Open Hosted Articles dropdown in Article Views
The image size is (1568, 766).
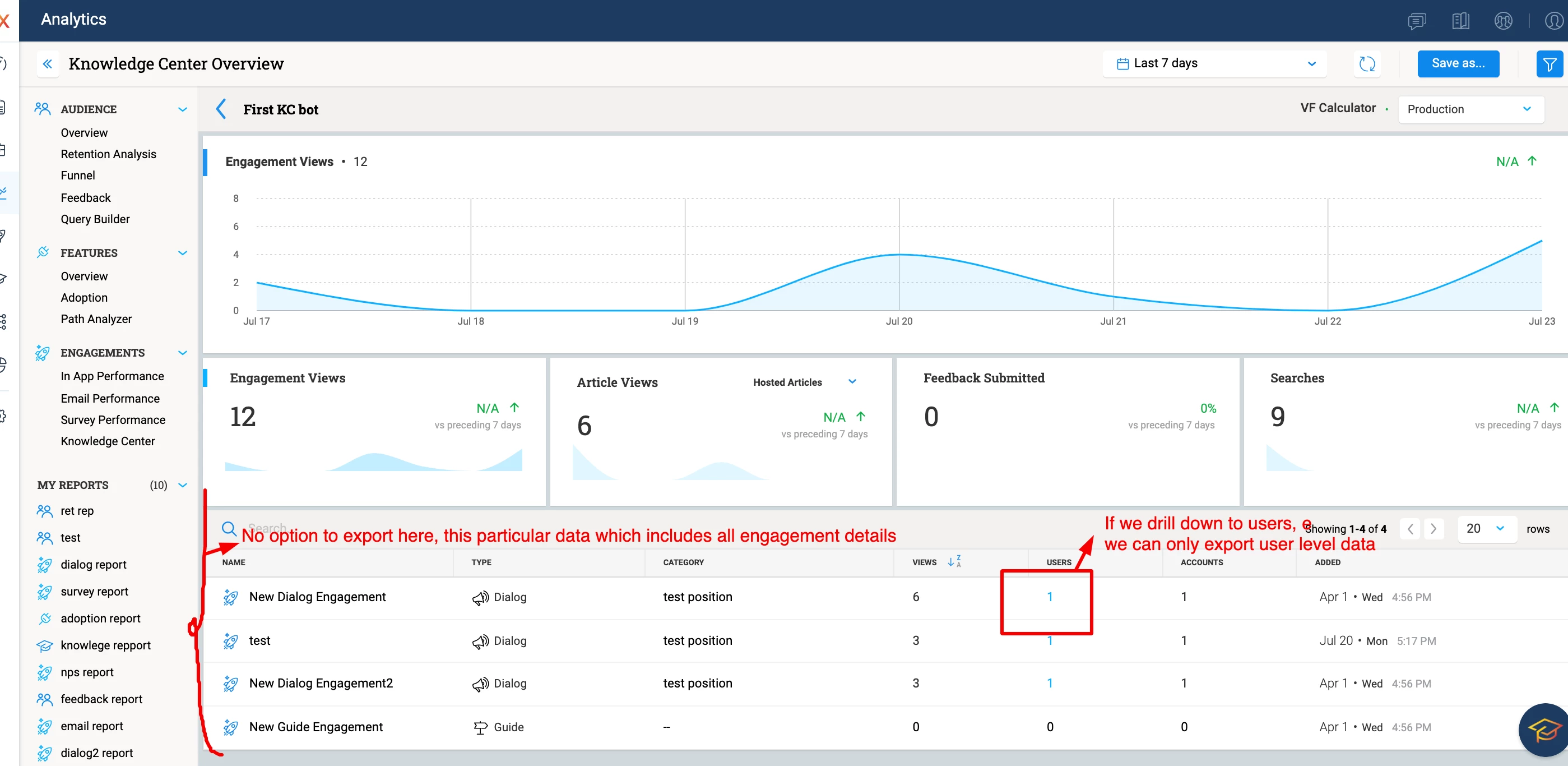pyautogui.click(x=804, y=382)
